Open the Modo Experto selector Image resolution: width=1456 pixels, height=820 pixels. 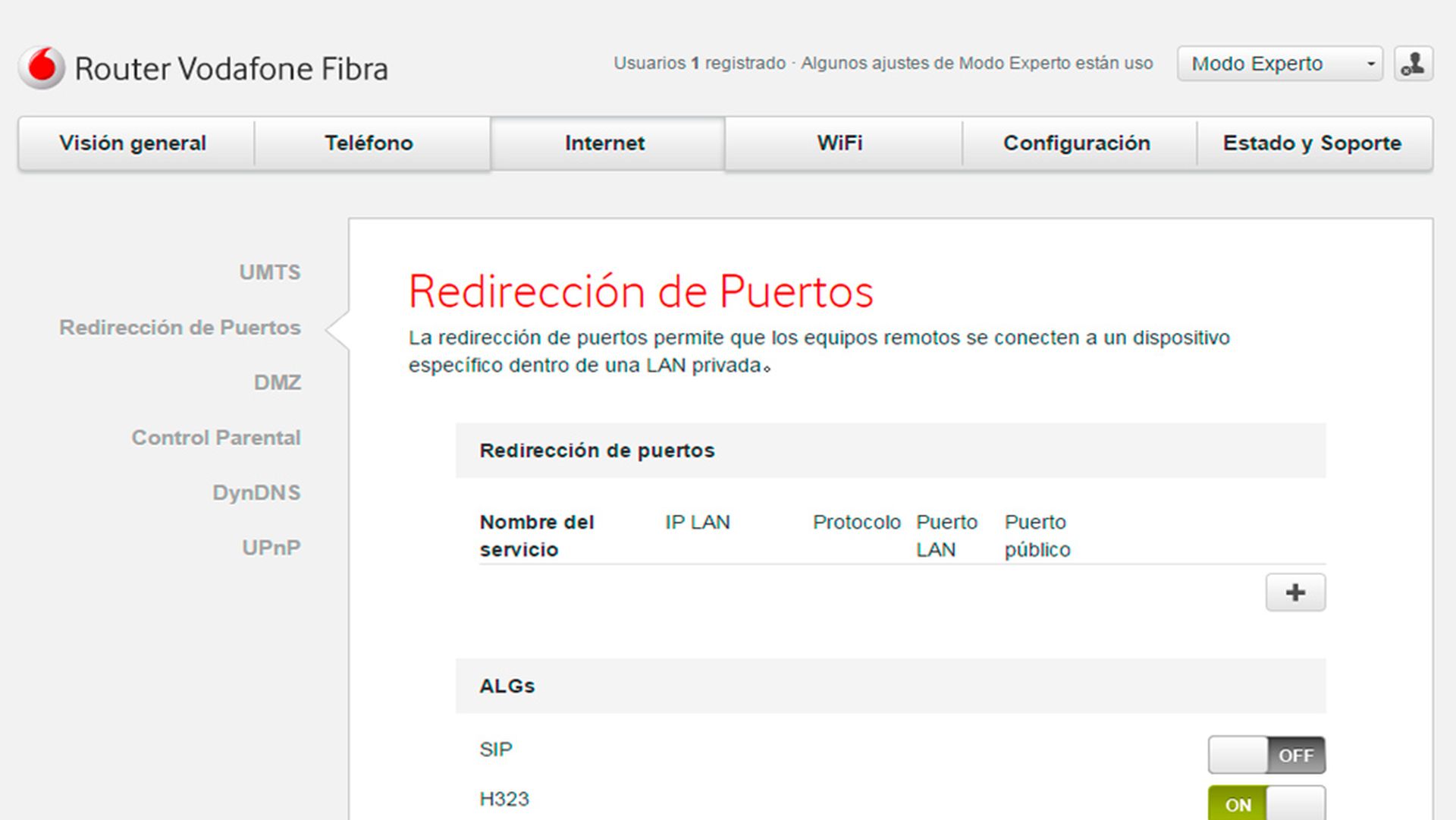click(x=1279, y=64)
